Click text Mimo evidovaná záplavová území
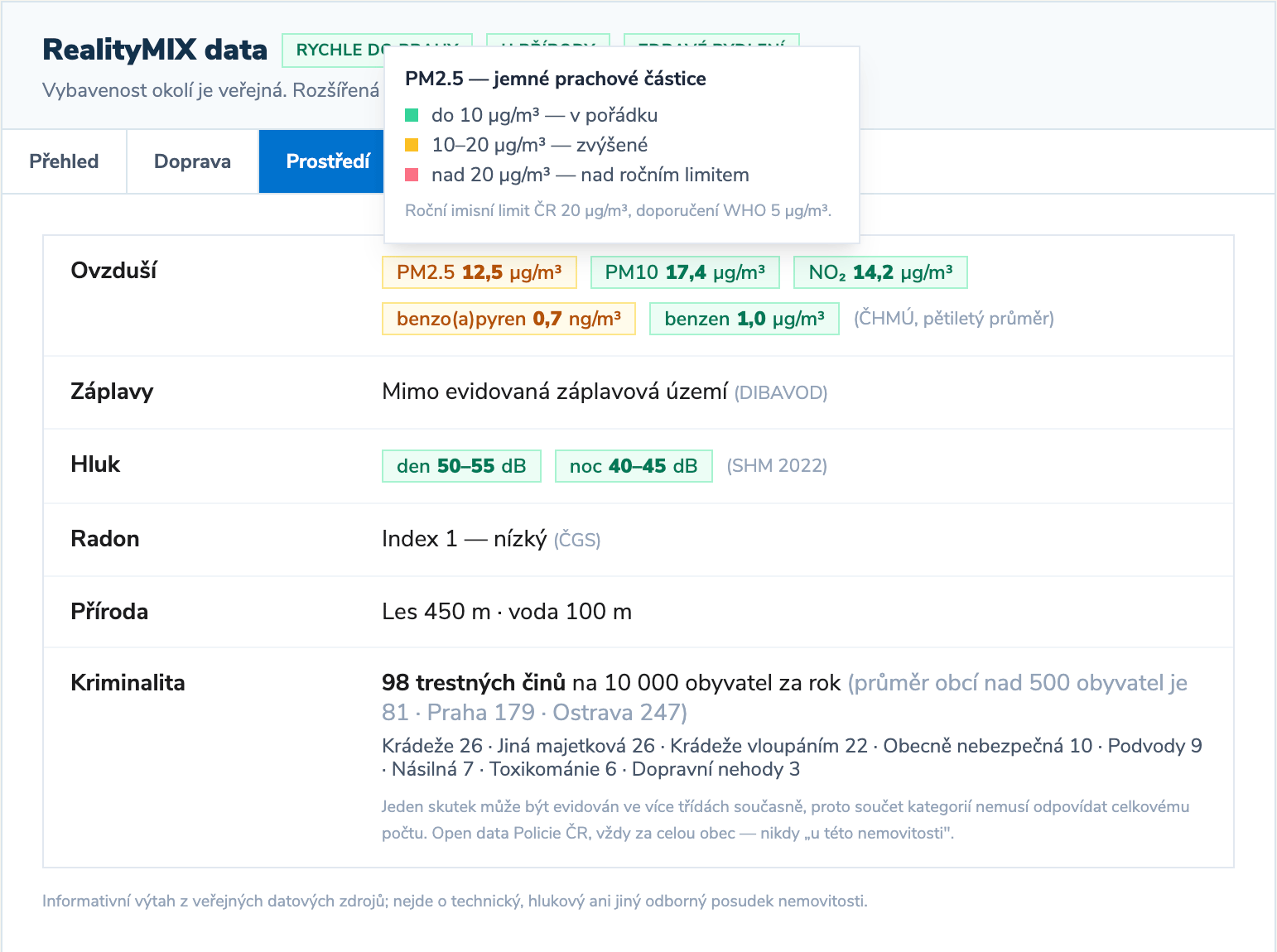This screenshot has height=952, width=1277. point(555,392)
